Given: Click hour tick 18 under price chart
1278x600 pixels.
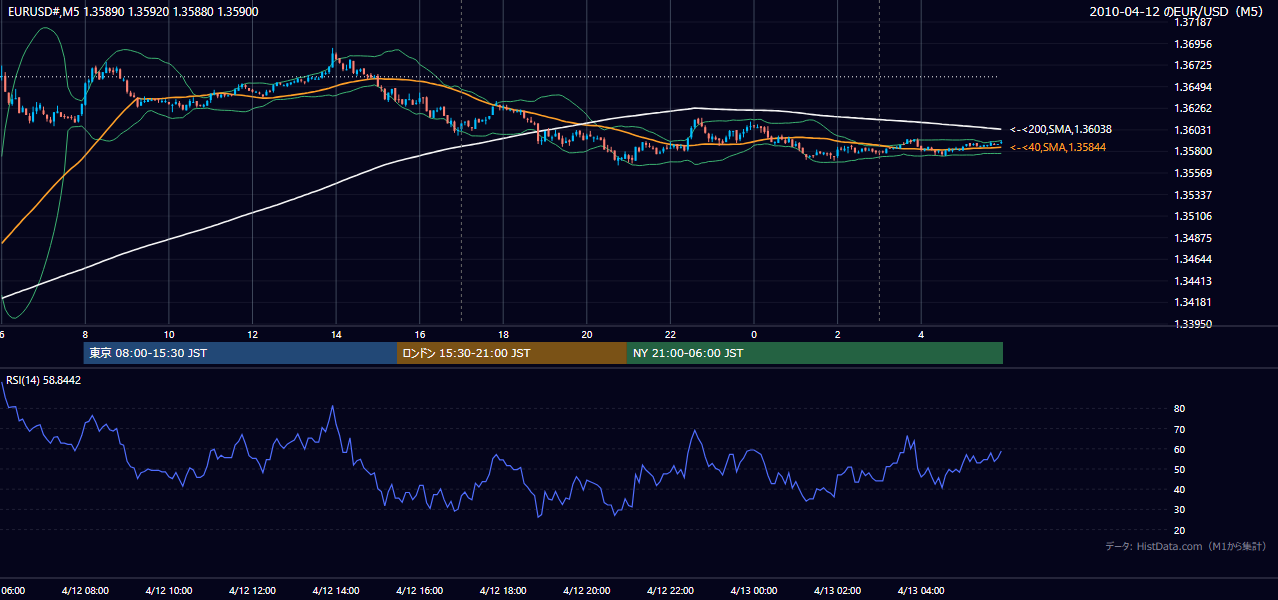Looking at the screenshot, I should [x=503, y=335].
